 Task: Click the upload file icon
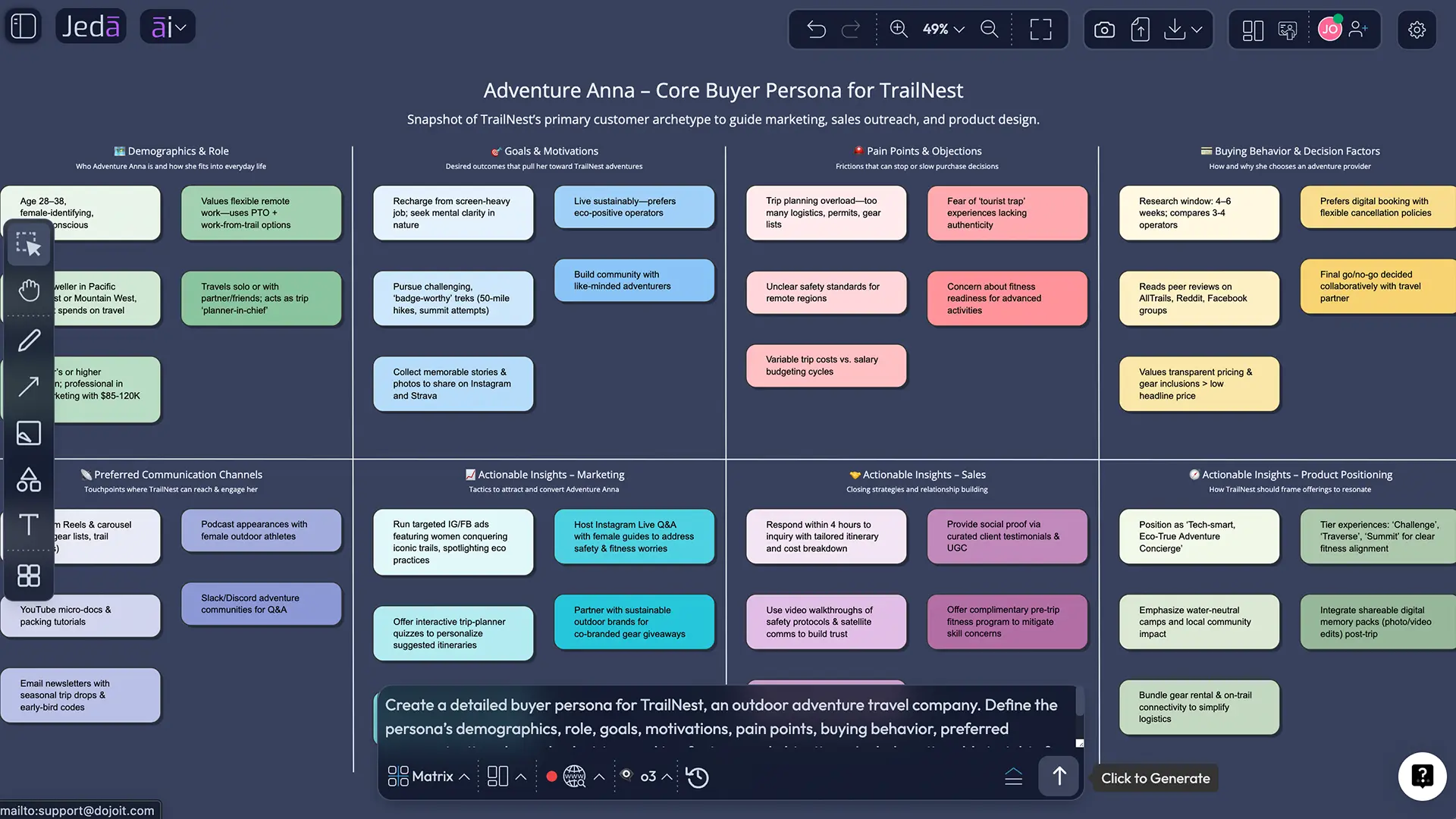coord(1140,30)
